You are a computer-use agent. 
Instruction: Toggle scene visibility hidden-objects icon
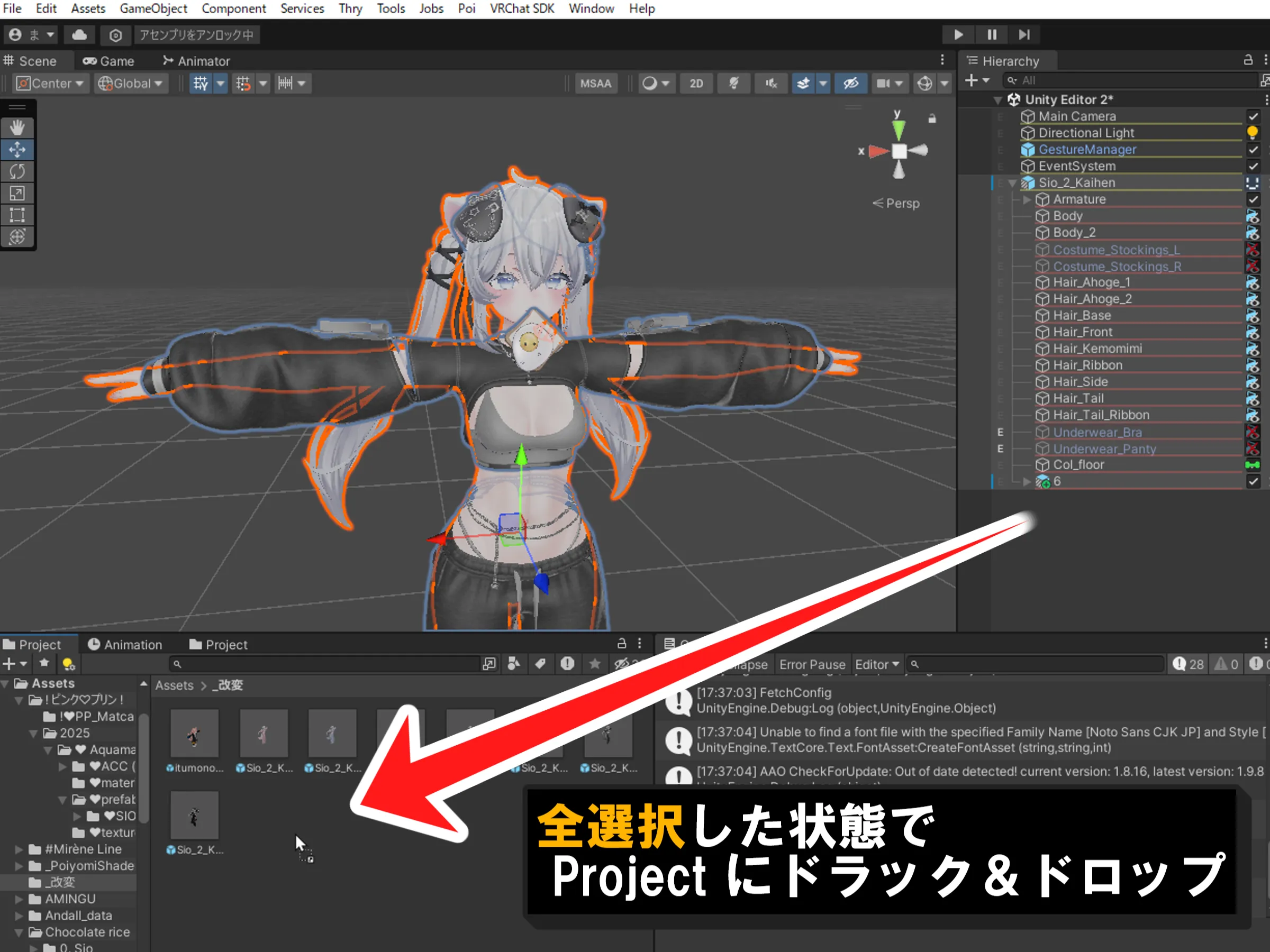850,84
